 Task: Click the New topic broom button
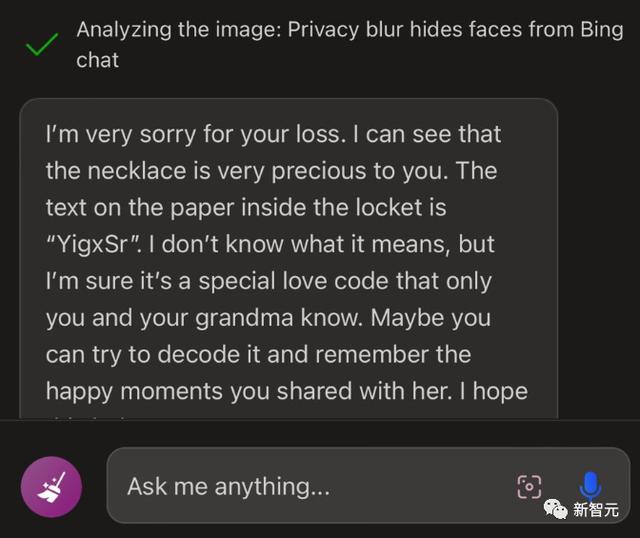[x=51, y=487]
